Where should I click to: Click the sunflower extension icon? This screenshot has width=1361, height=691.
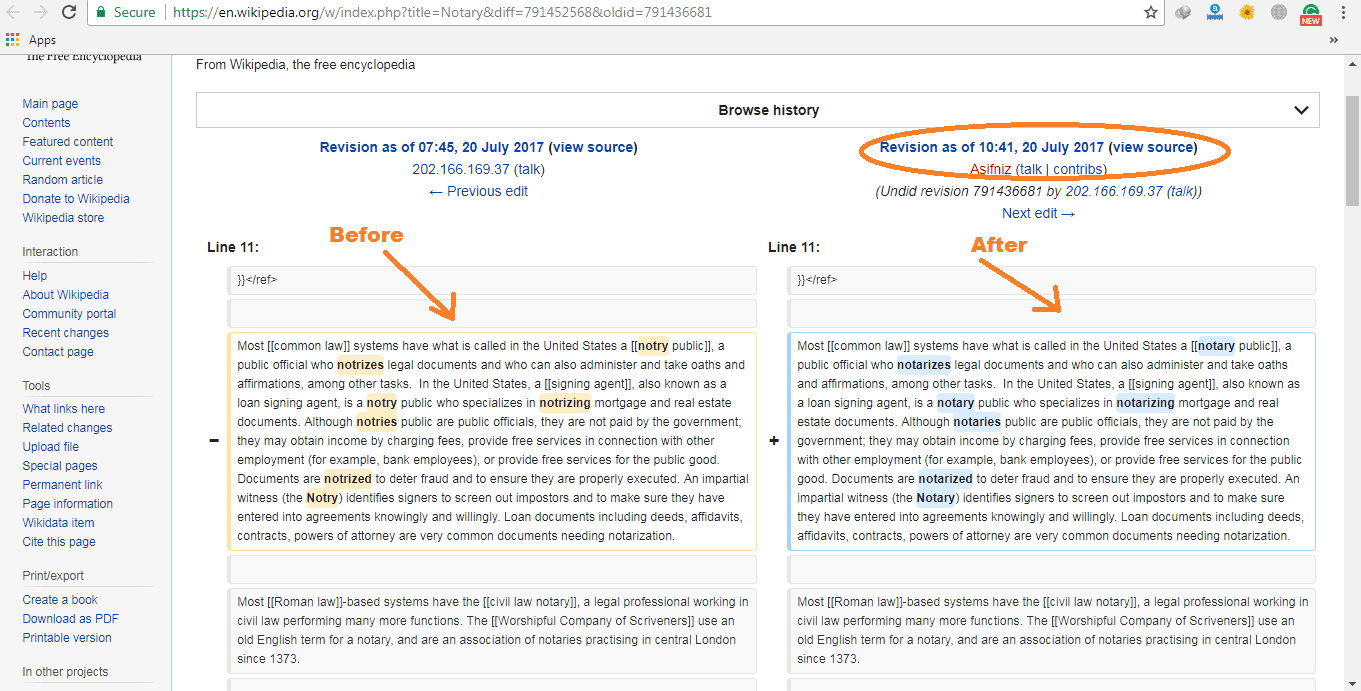pyautogui.click(x=1247, y=13)
